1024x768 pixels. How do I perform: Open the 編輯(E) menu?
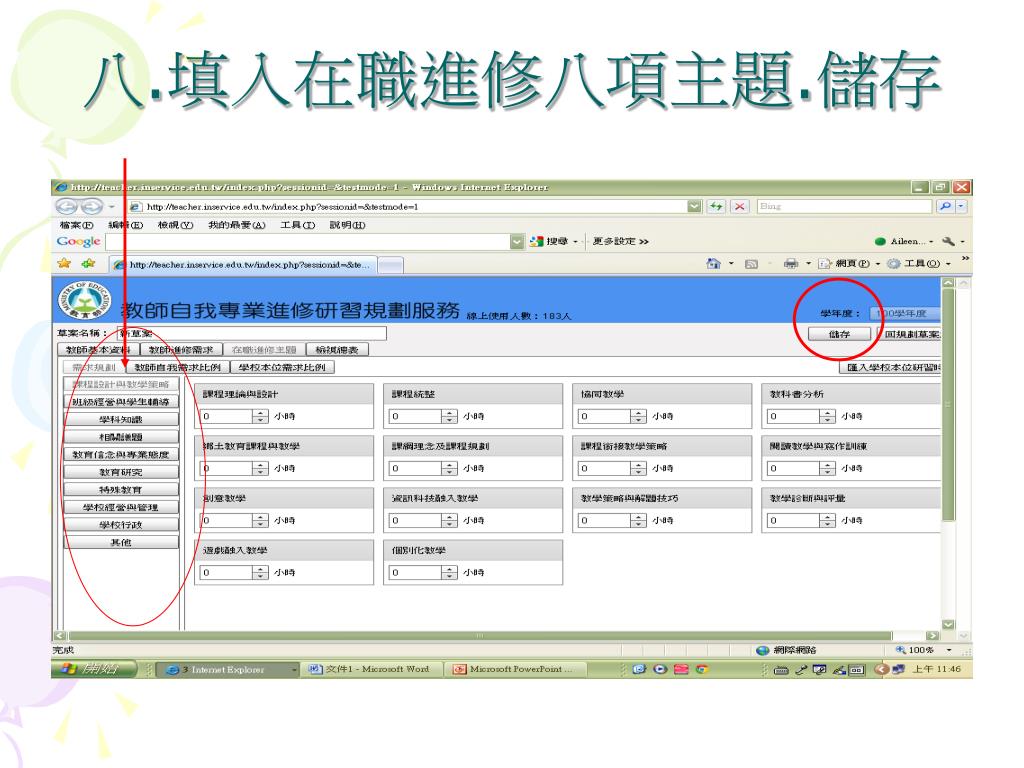click(125, 225)
